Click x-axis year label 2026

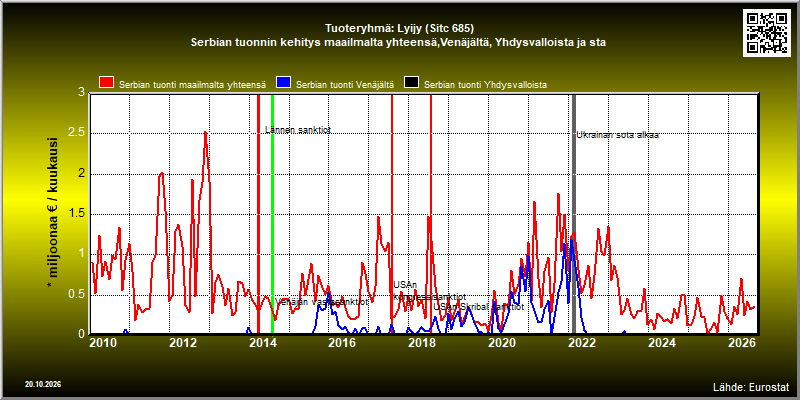click(741, 343)
